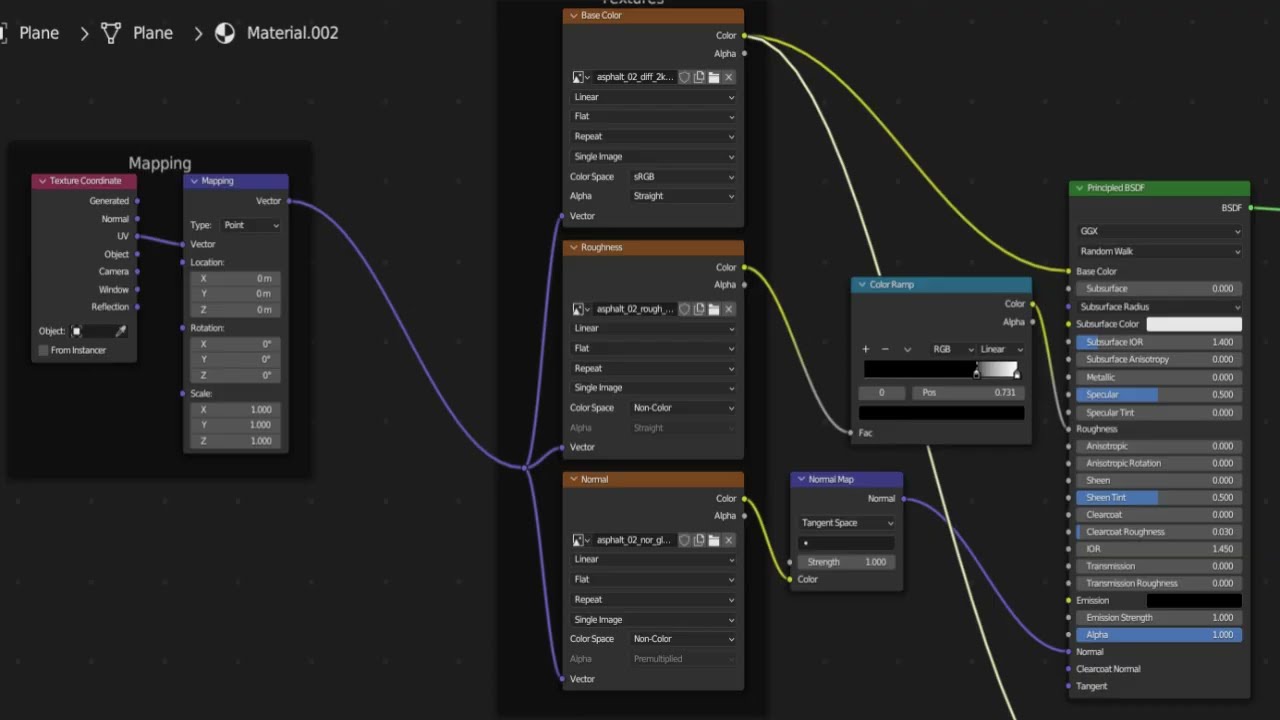
Task: Click Normal Map UV map field
Action: [x=847, y=543]
